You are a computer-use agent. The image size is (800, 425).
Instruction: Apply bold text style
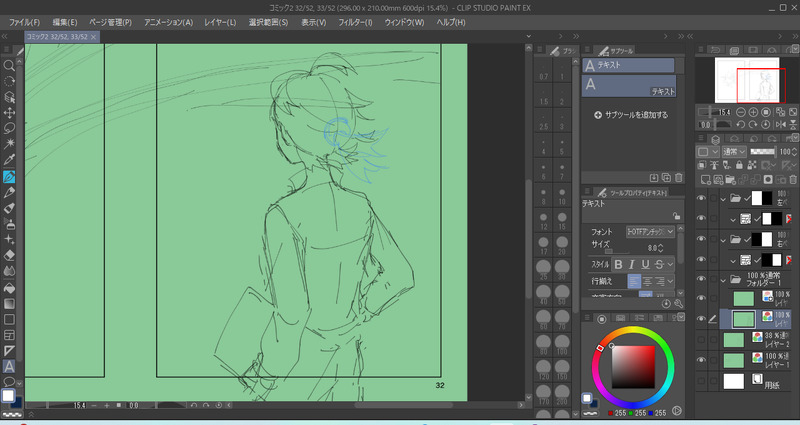pyautogui.click(x=618, y=264)
